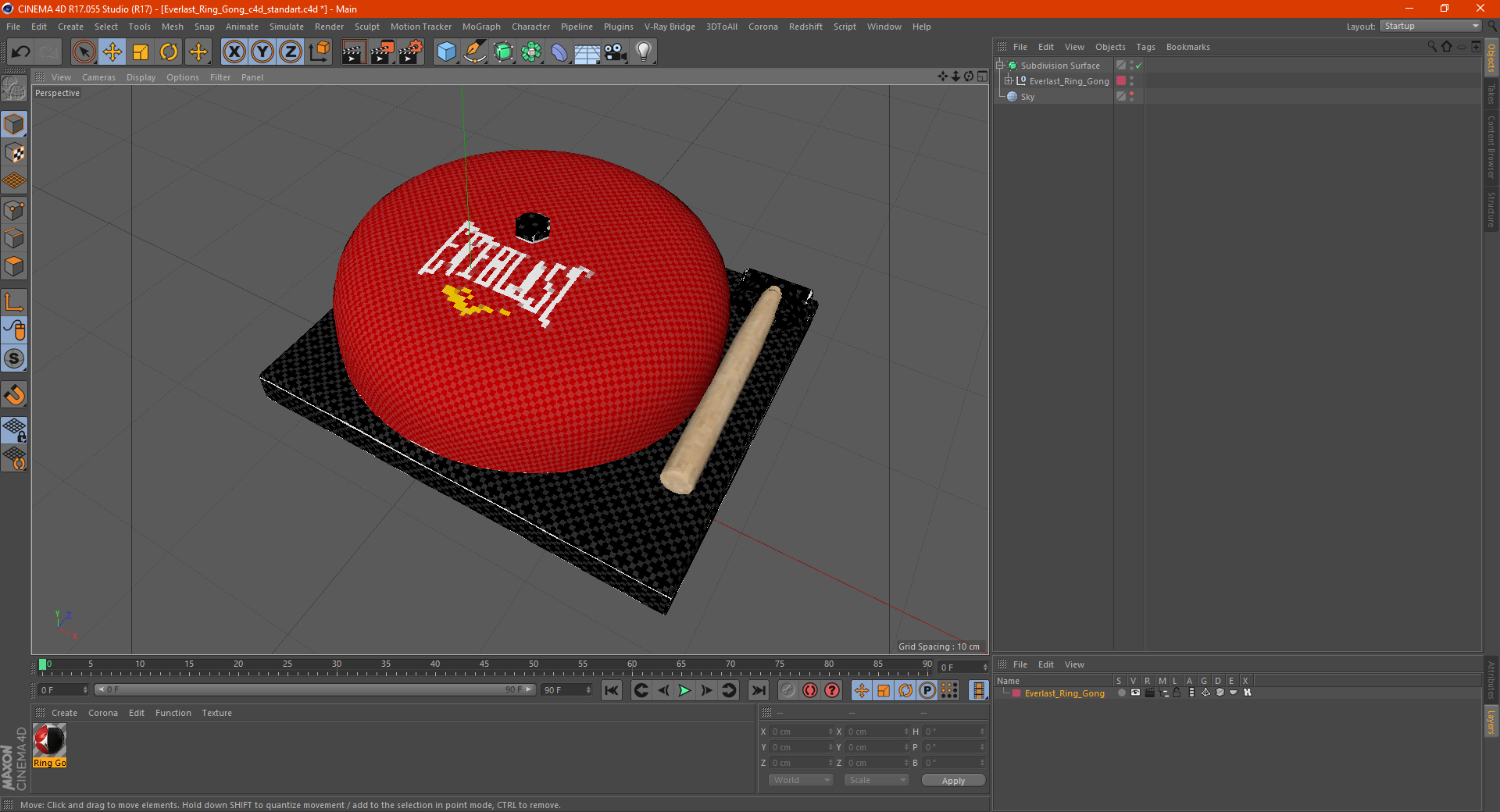
Task: Click the preview range slider bar
Action: click(x=316, y=689)
